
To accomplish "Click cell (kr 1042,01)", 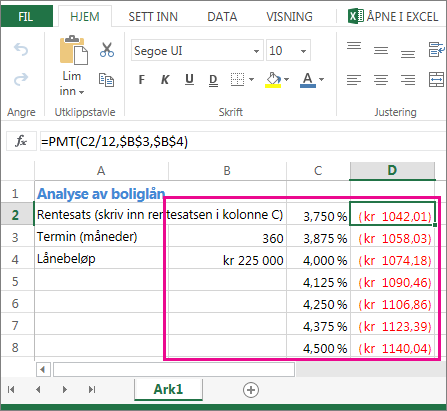I will pos(392,215).
